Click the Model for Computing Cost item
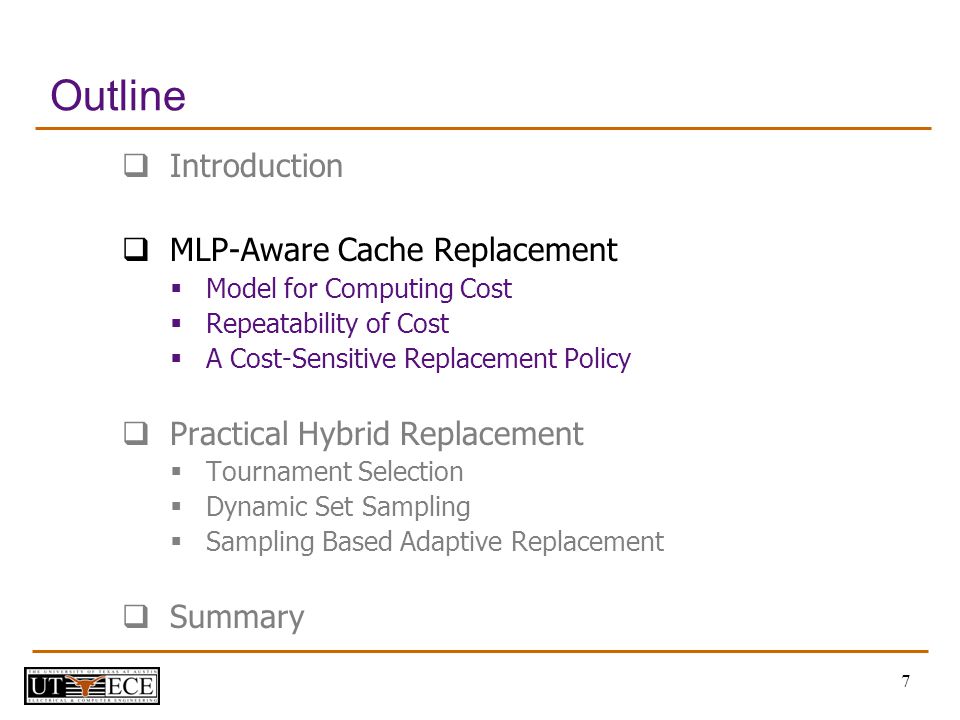The height and width of the screenshot is (720, 960). 359,289
